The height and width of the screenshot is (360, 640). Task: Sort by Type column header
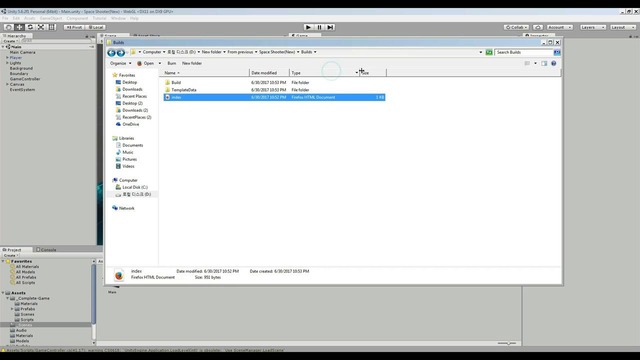(x=324, y=73)
